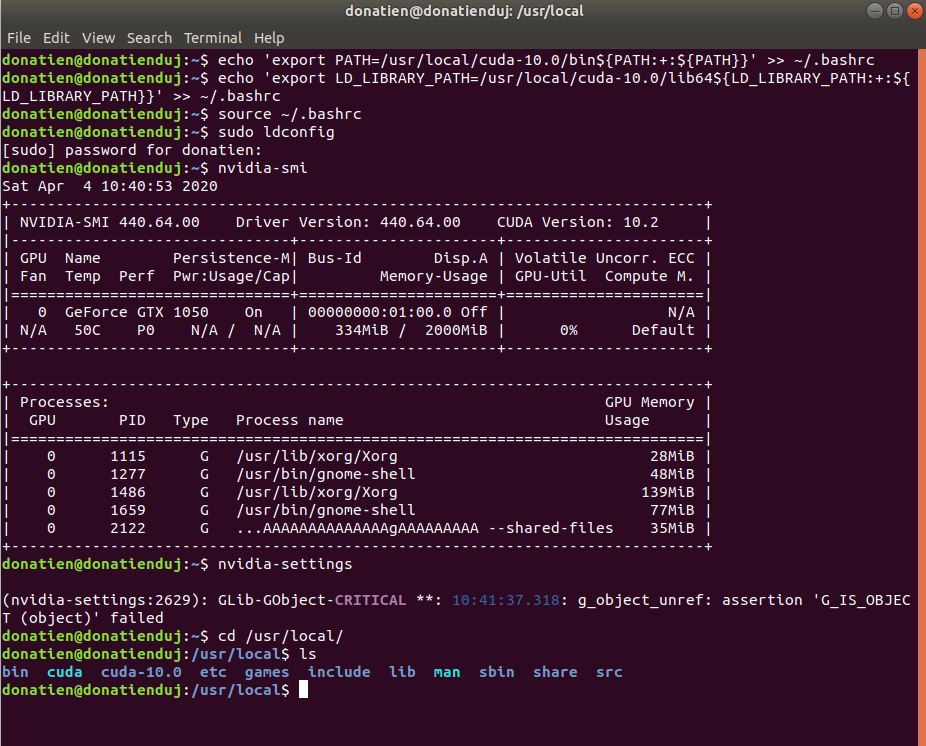The image size is (926, 746).
Task: Open the View menu
Action: pos(98,38)
